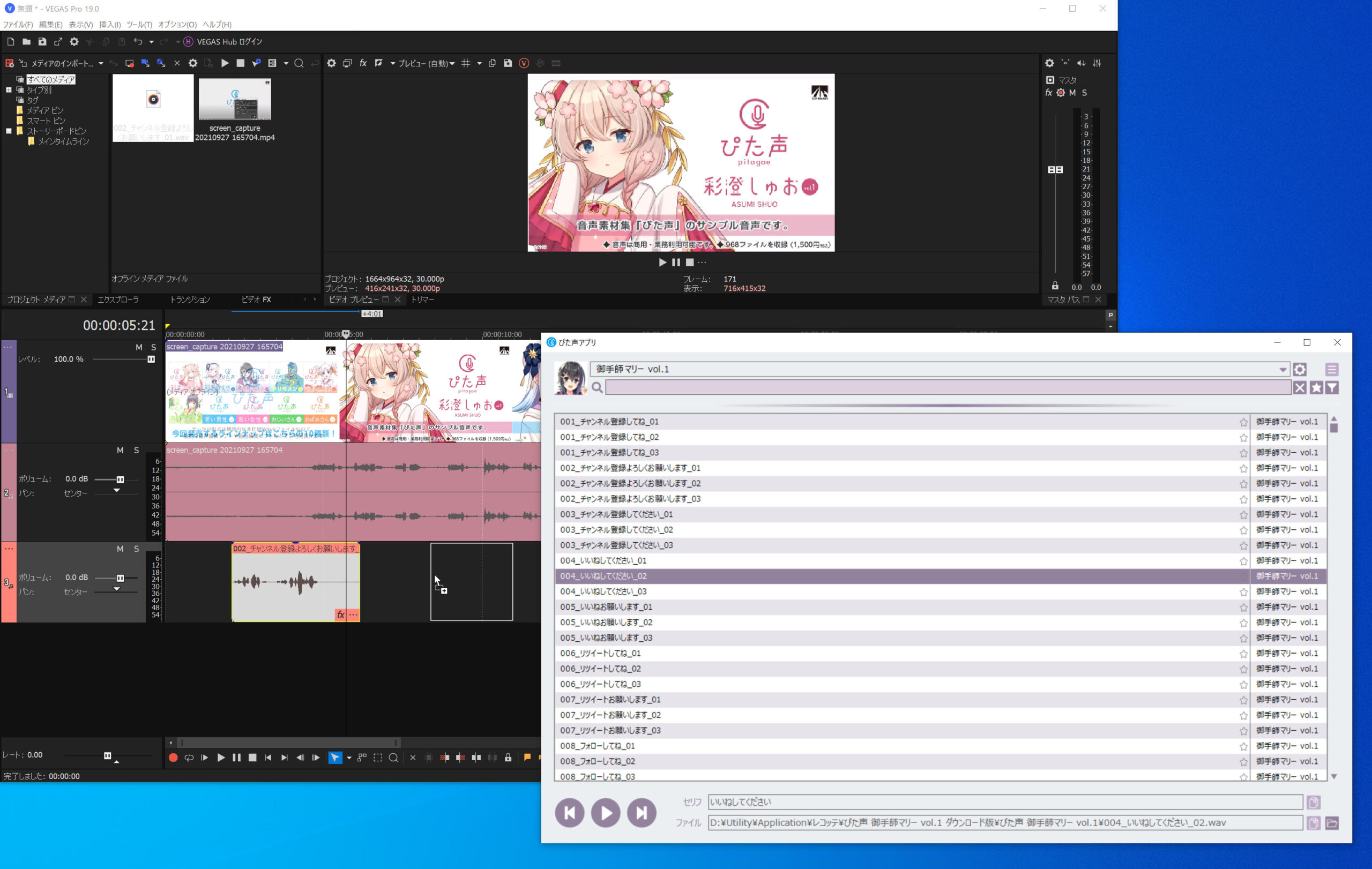This screenshot has width=1372, height=869.
Task: Toggle favorites filter star in Pitagoe
Action: [x=1316, y=388]
